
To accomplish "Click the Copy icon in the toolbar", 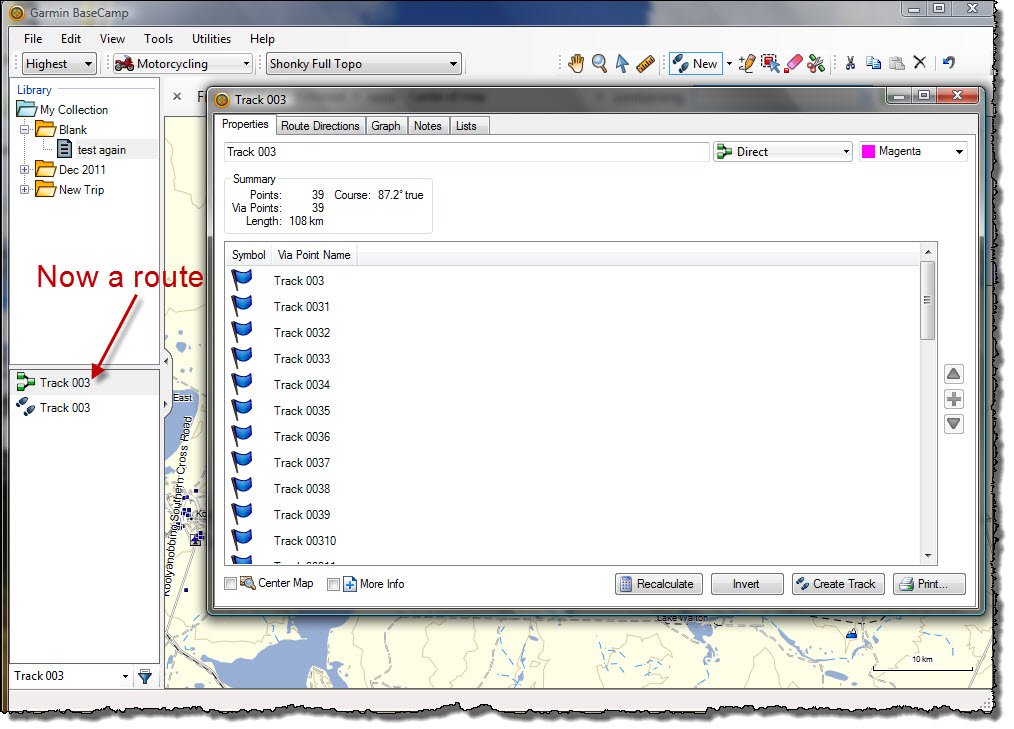I will click(874, 63).
